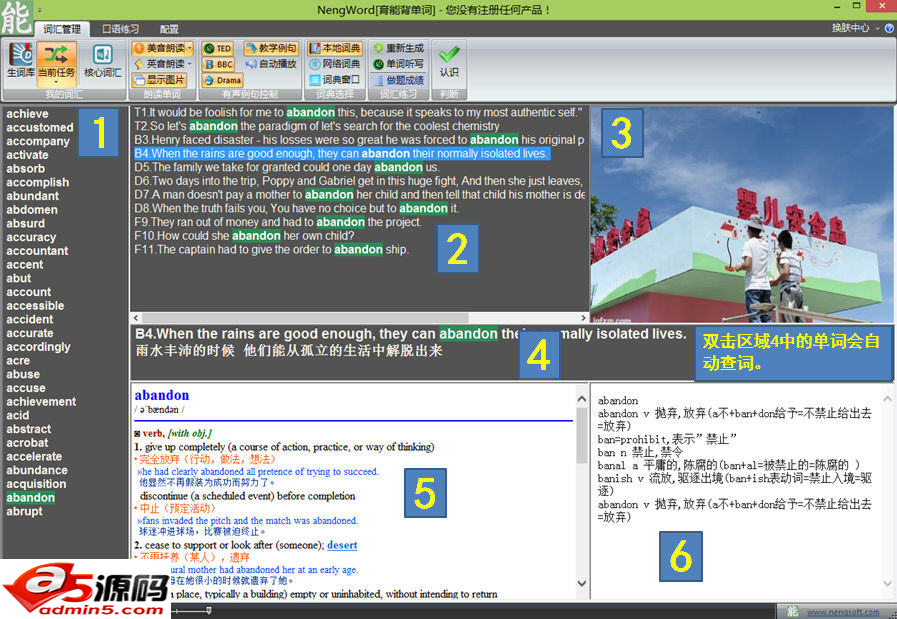Click the sentence list right scroll arrow
The image size is (897, 619).
tap(583, 318)
